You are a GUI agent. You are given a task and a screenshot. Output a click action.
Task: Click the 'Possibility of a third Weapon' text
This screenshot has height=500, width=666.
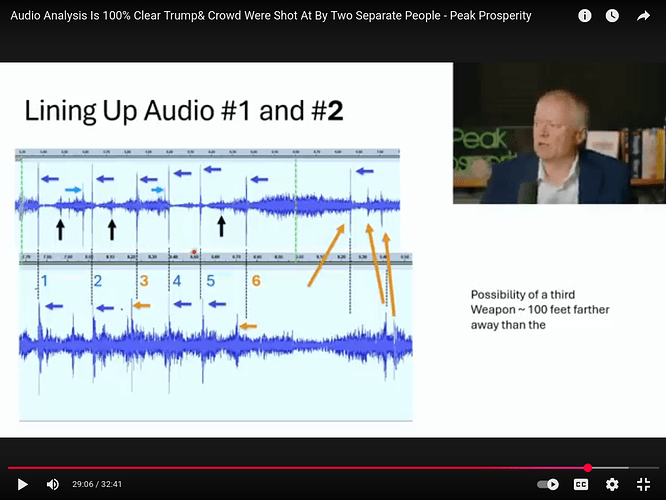539,309
